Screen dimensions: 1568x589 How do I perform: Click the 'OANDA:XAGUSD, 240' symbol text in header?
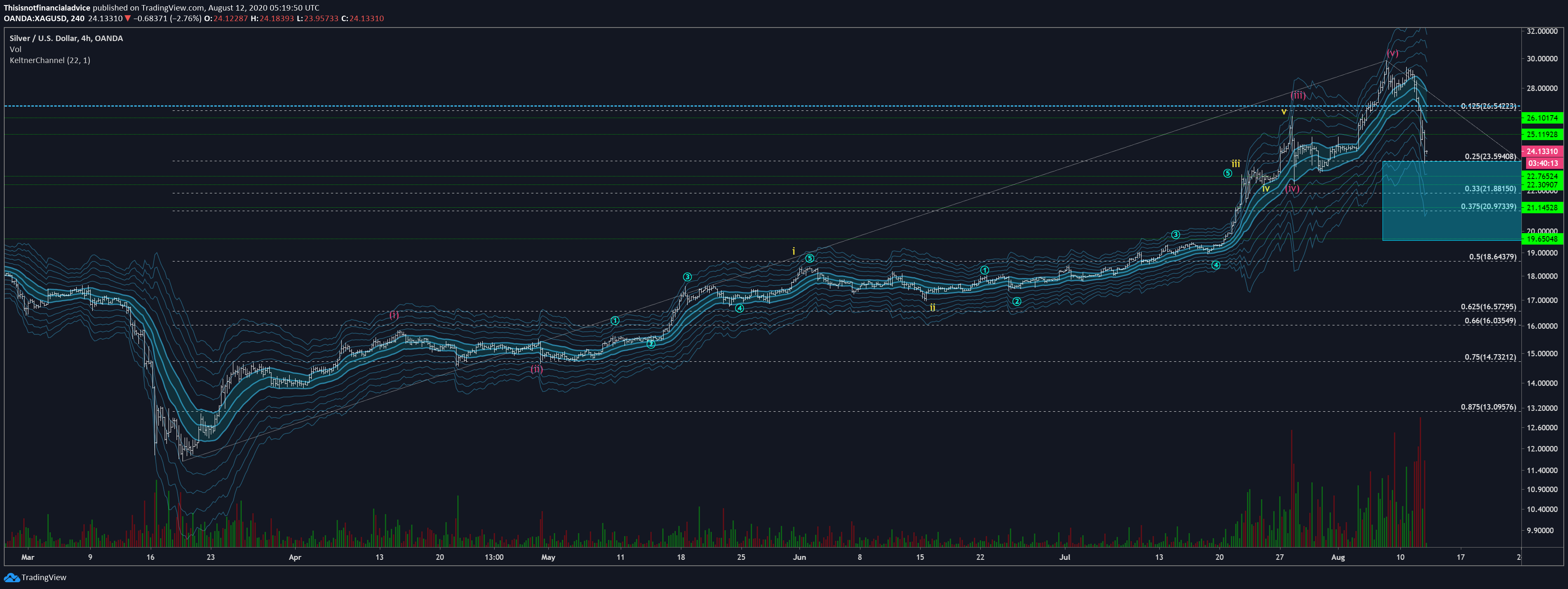(44, 19)
